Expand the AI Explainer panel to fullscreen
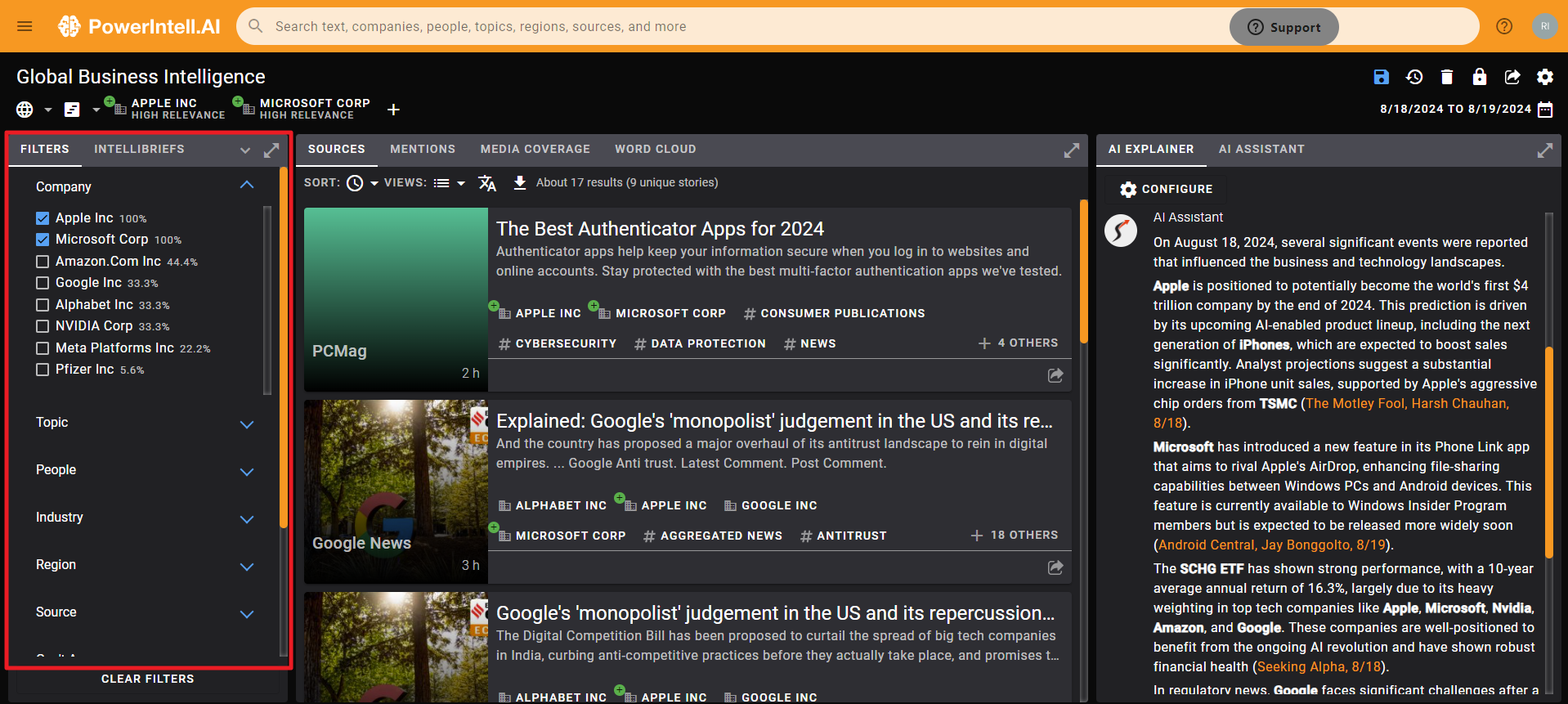 1545,150
